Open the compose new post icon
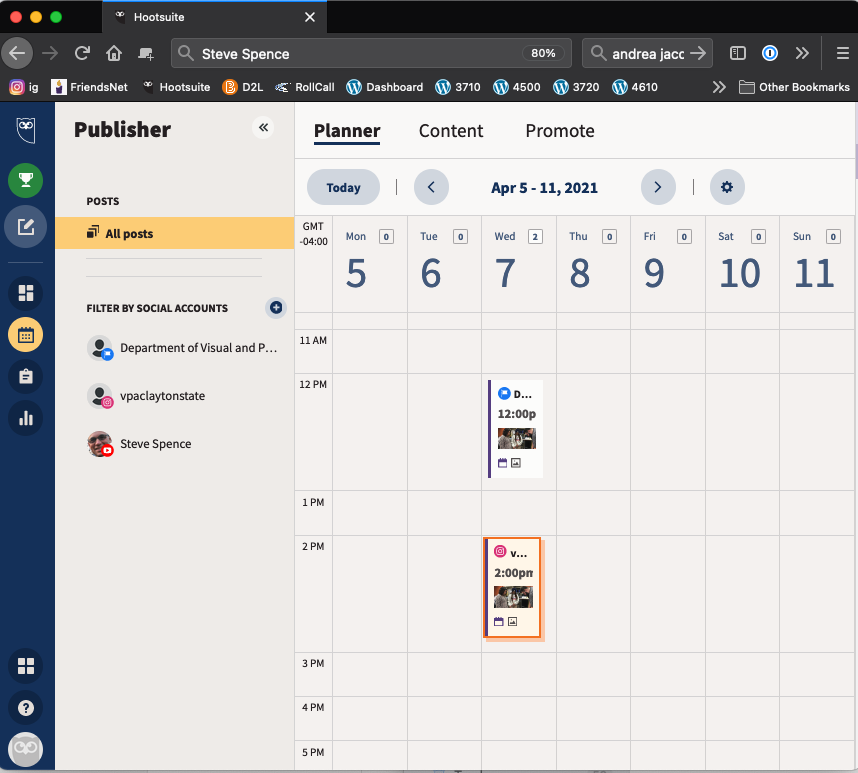The width and height of the screenshot is (858, 773). pos(26,227)
